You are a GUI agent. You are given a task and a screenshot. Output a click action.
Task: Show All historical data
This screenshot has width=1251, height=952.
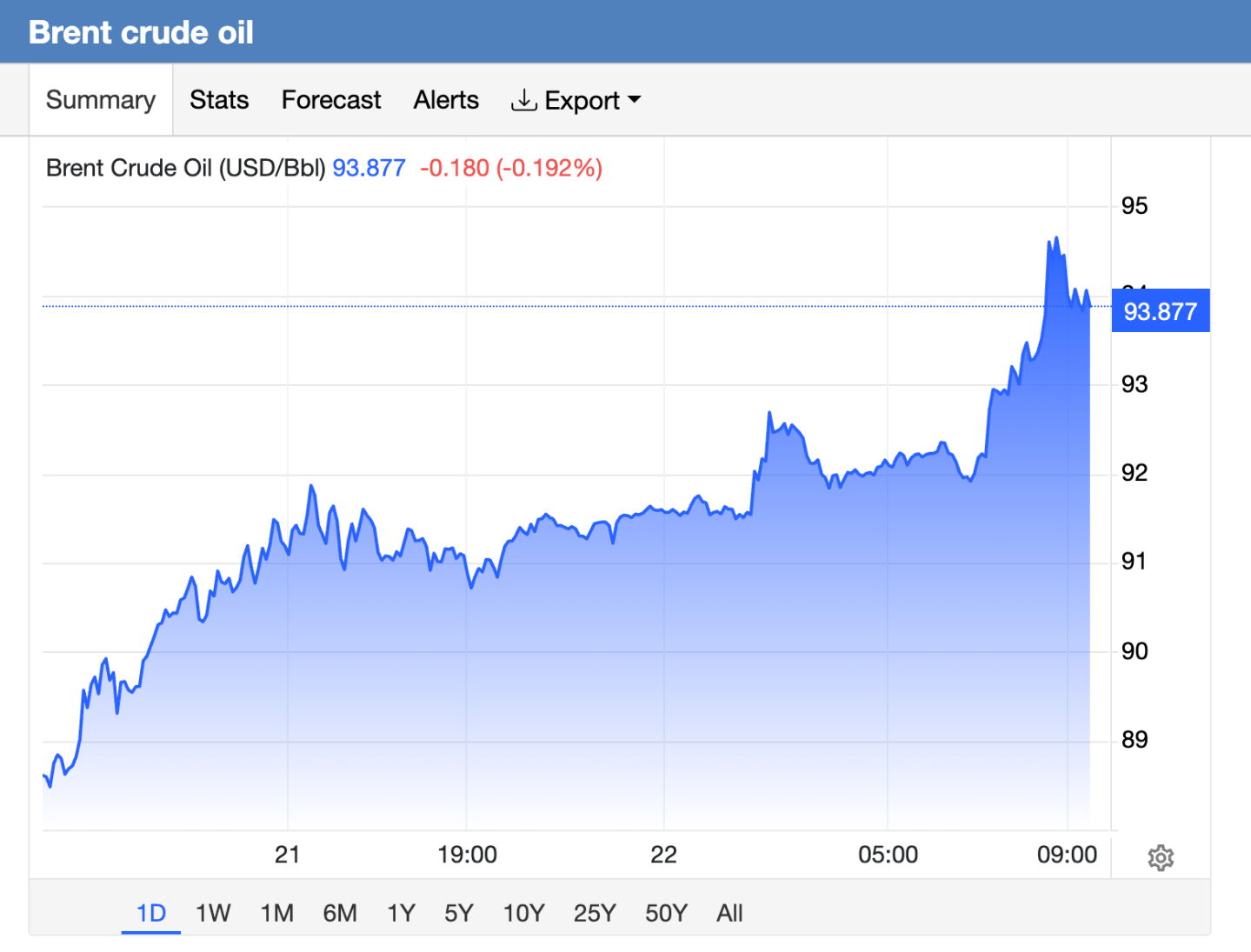click(729, 913)
